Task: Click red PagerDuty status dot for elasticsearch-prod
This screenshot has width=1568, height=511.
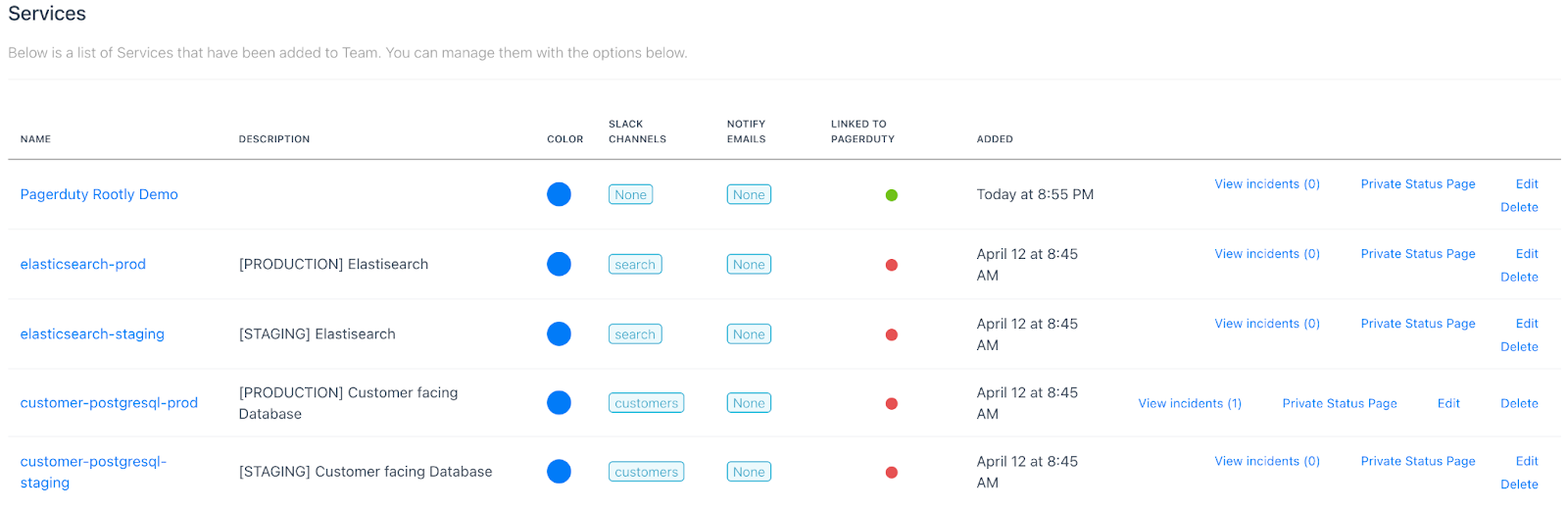Action: pos(892,265)
